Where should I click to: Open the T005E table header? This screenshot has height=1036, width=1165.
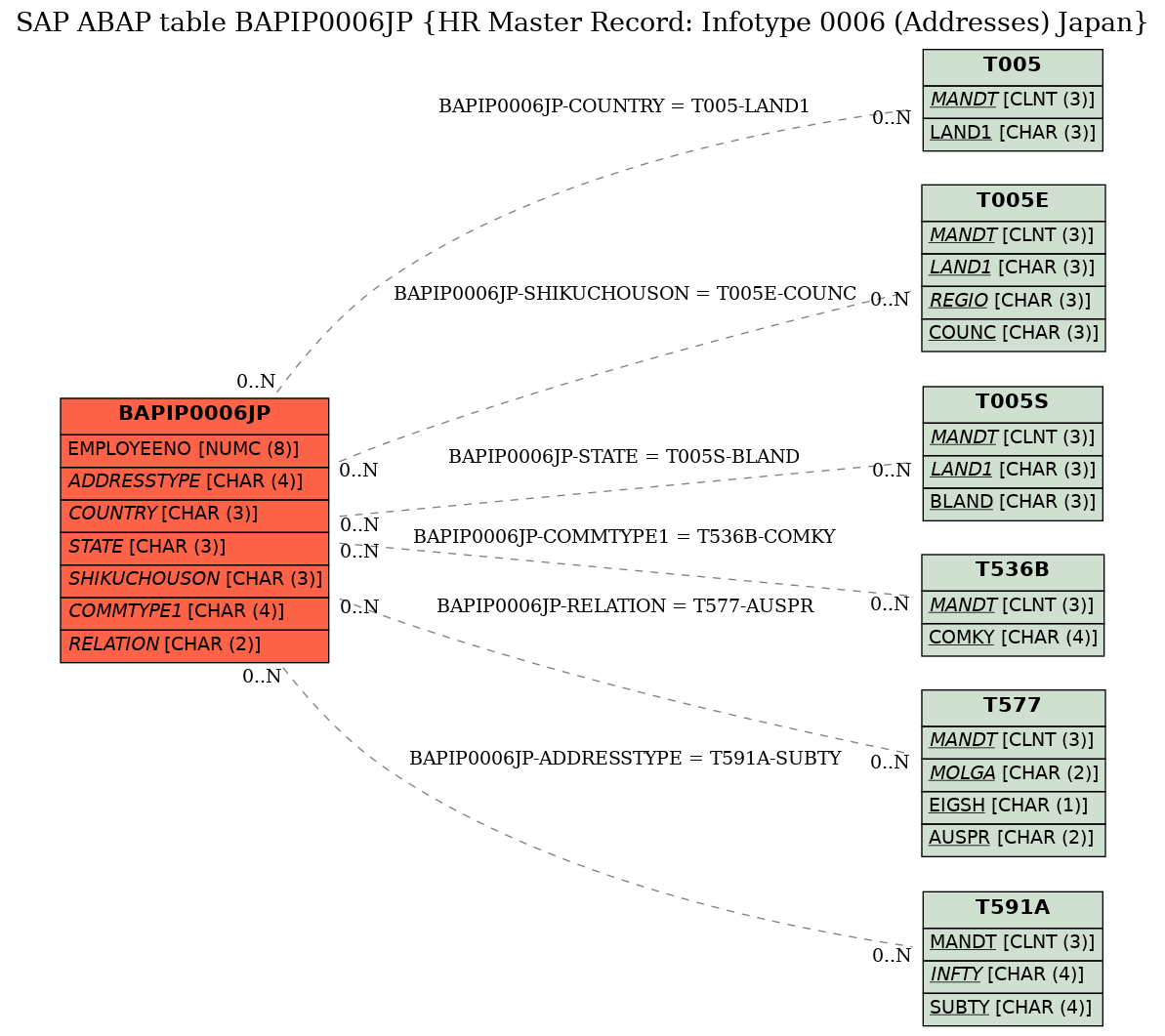pos(1013,202)
